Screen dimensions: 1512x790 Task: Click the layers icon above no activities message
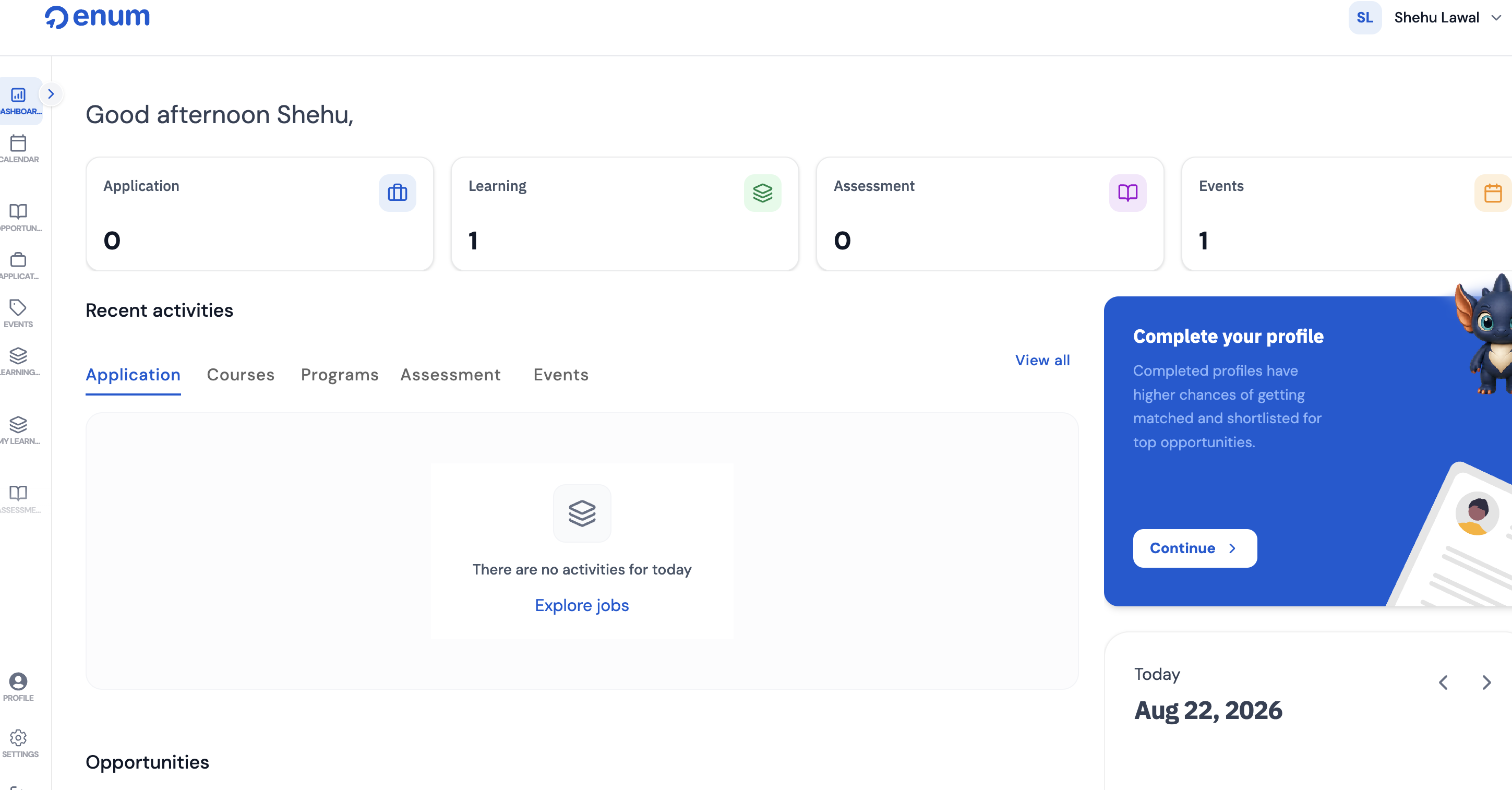click(582, 513)
